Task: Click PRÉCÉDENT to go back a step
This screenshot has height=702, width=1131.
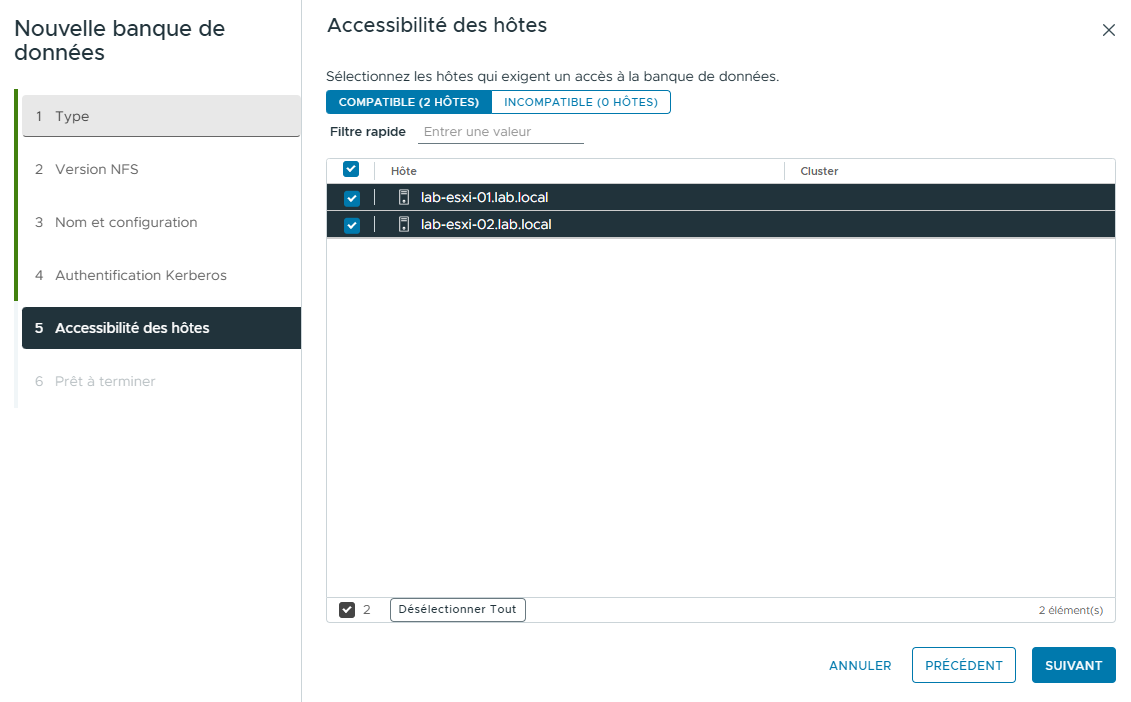Action: click(963, 665)
